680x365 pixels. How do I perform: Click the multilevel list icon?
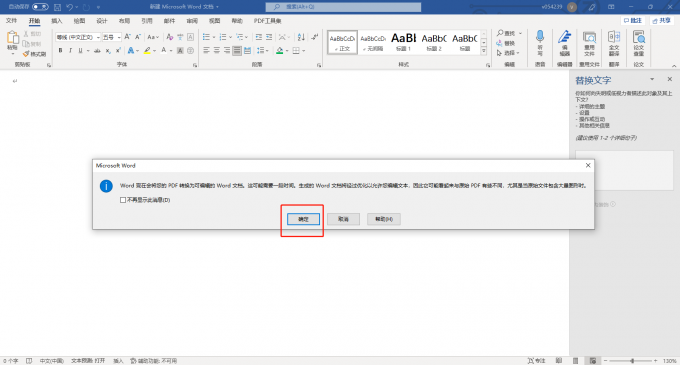click(240, 37)
